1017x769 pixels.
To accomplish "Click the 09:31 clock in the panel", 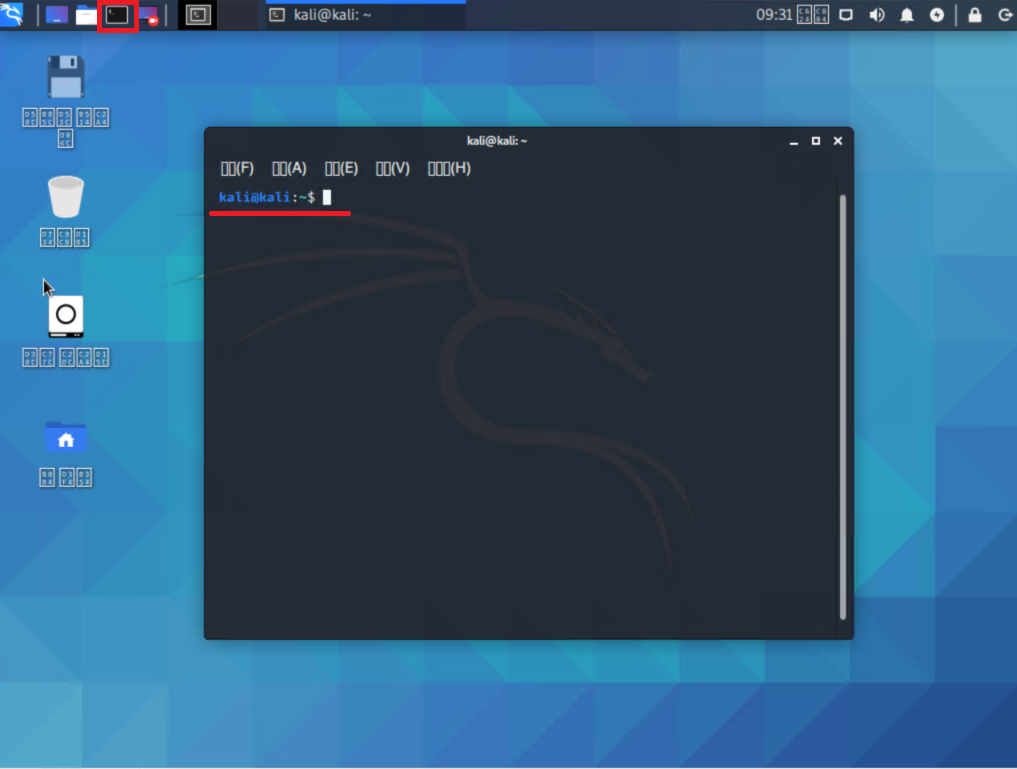I will click(774, 15).
